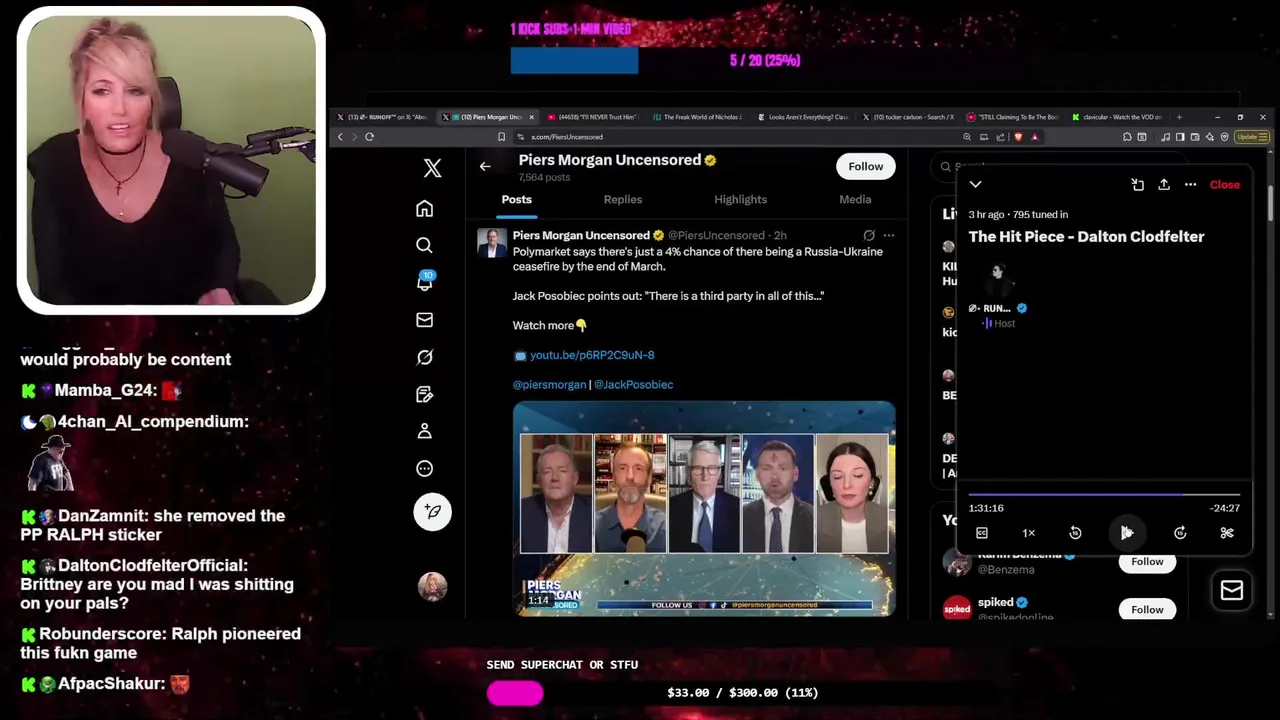Seek on the Space progress bar
Image resolution: width=1280 pixels, height=720 pixels.
tap(1104, 494)
